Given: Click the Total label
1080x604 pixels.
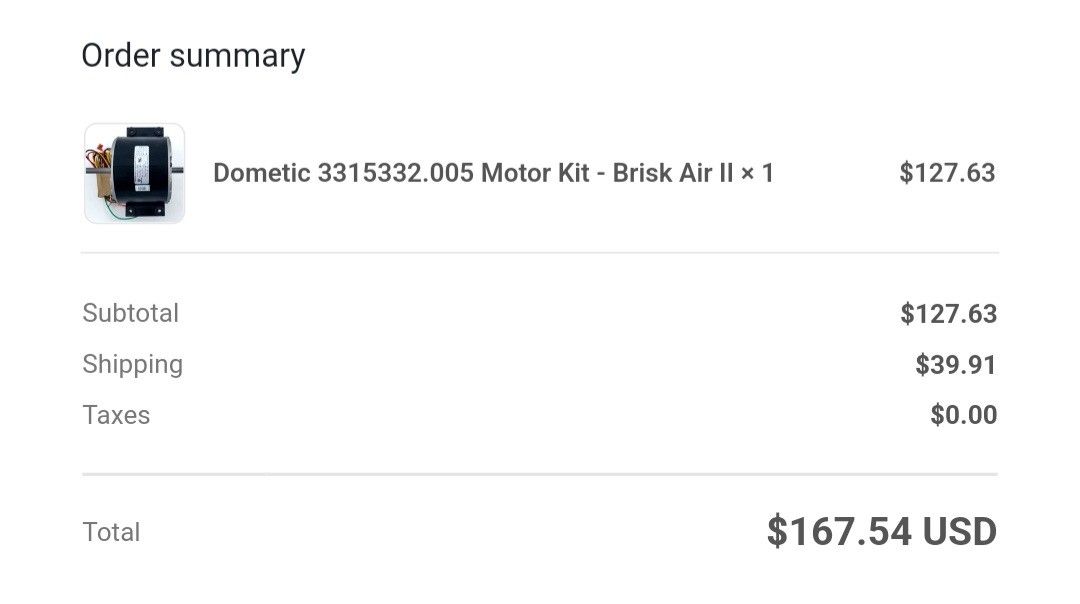Looking at the screenshot, I should (x=111, y=532).
